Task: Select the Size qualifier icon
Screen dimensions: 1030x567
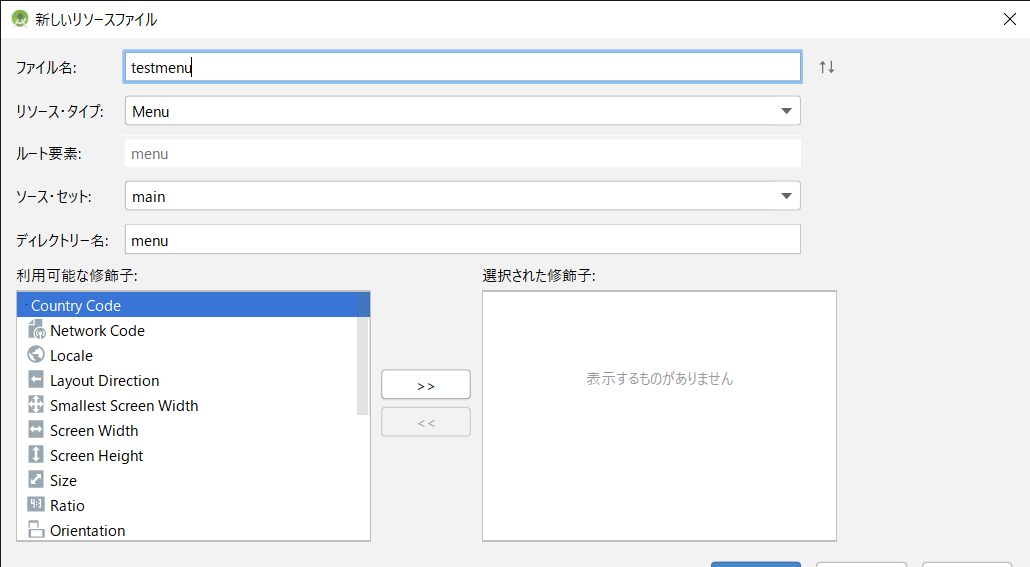Action: (x=36, y=480)
